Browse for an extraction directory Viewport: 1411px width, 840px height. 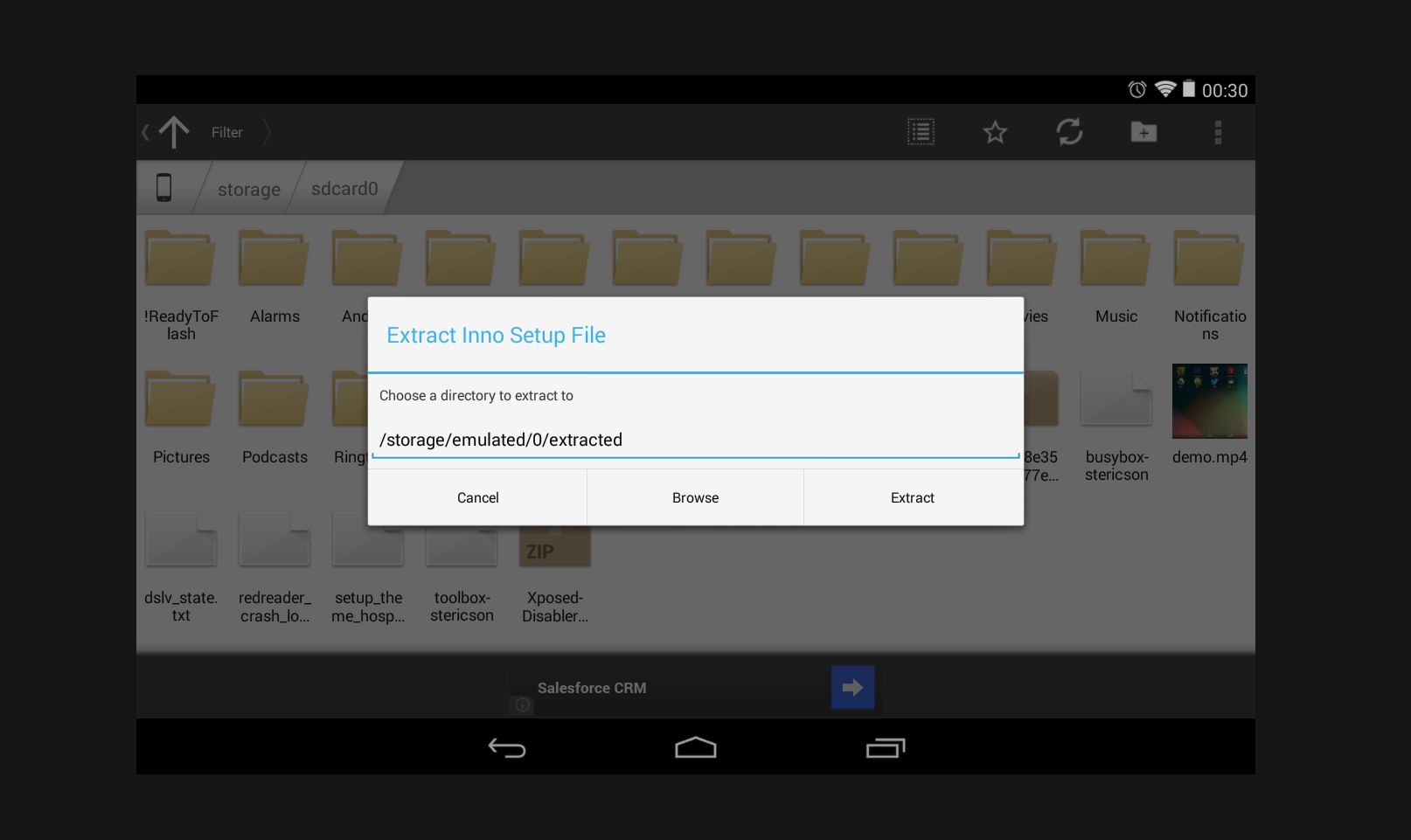click(694, 496)
